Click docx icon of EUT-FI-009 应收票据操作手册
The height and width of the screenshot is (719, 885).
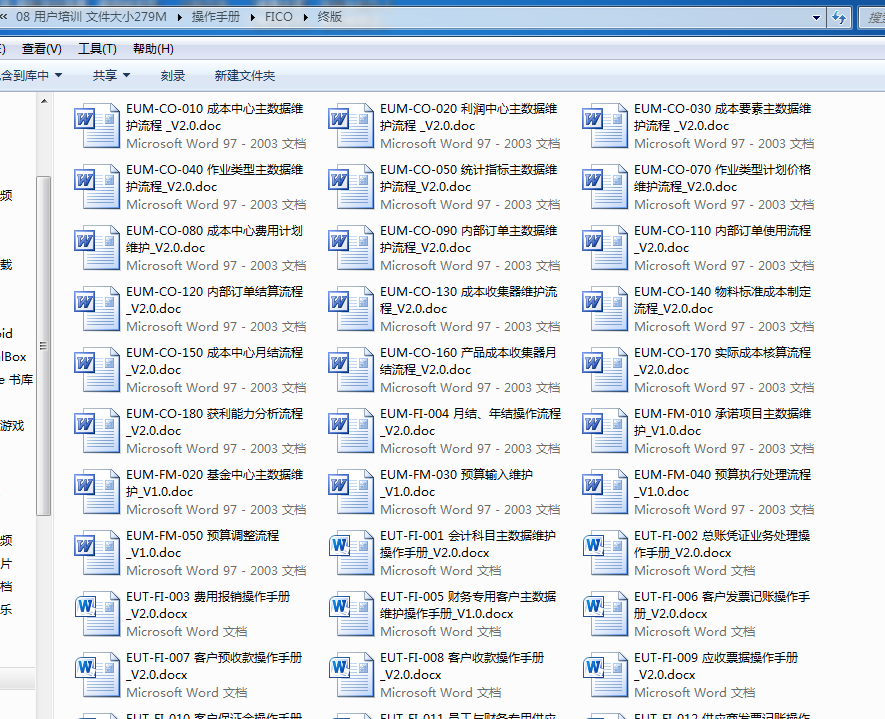point(604,674)
